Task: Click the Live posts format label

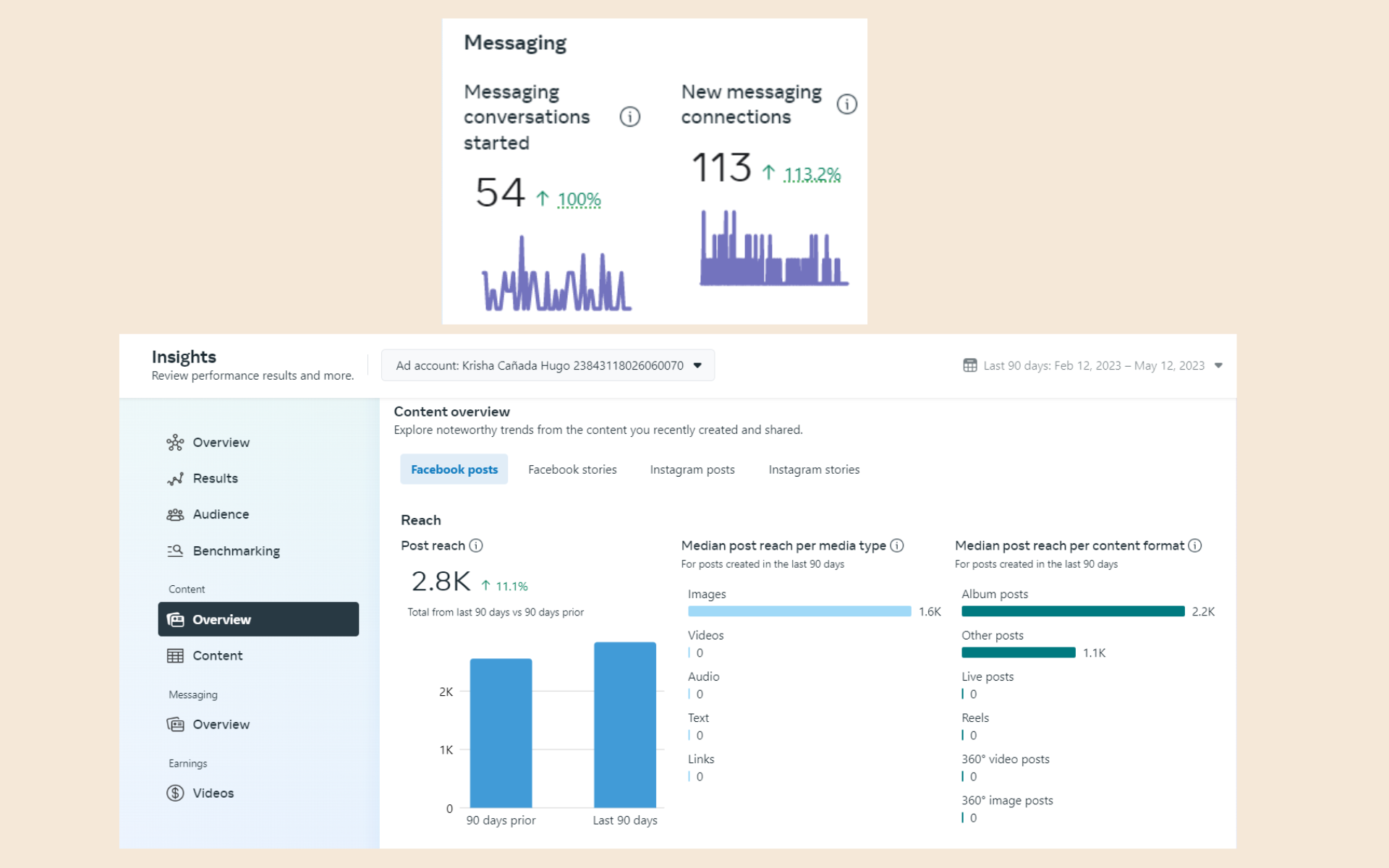Action: 987,676
